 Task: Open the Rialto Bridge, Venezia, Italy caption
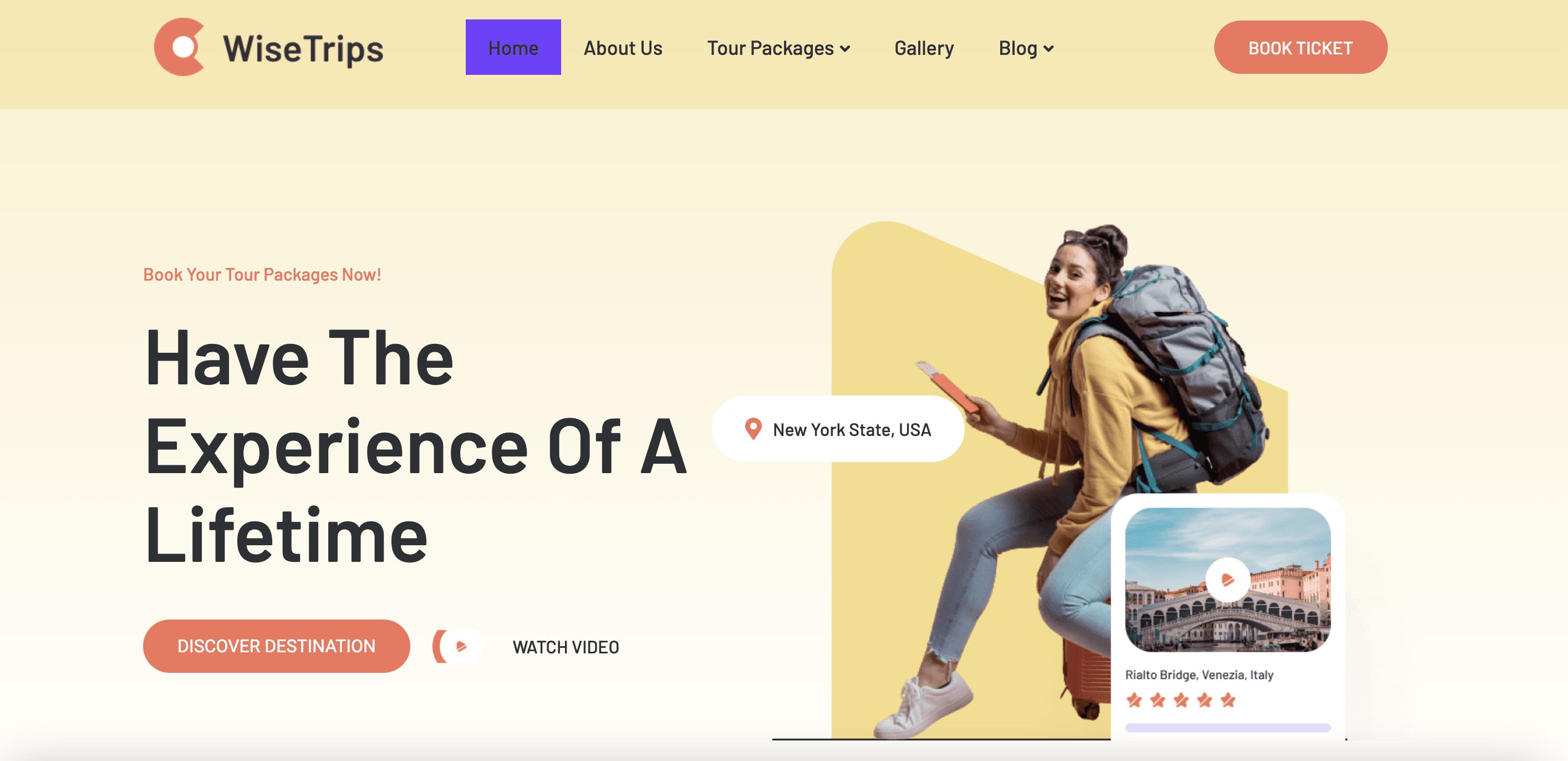[1199, 674]
